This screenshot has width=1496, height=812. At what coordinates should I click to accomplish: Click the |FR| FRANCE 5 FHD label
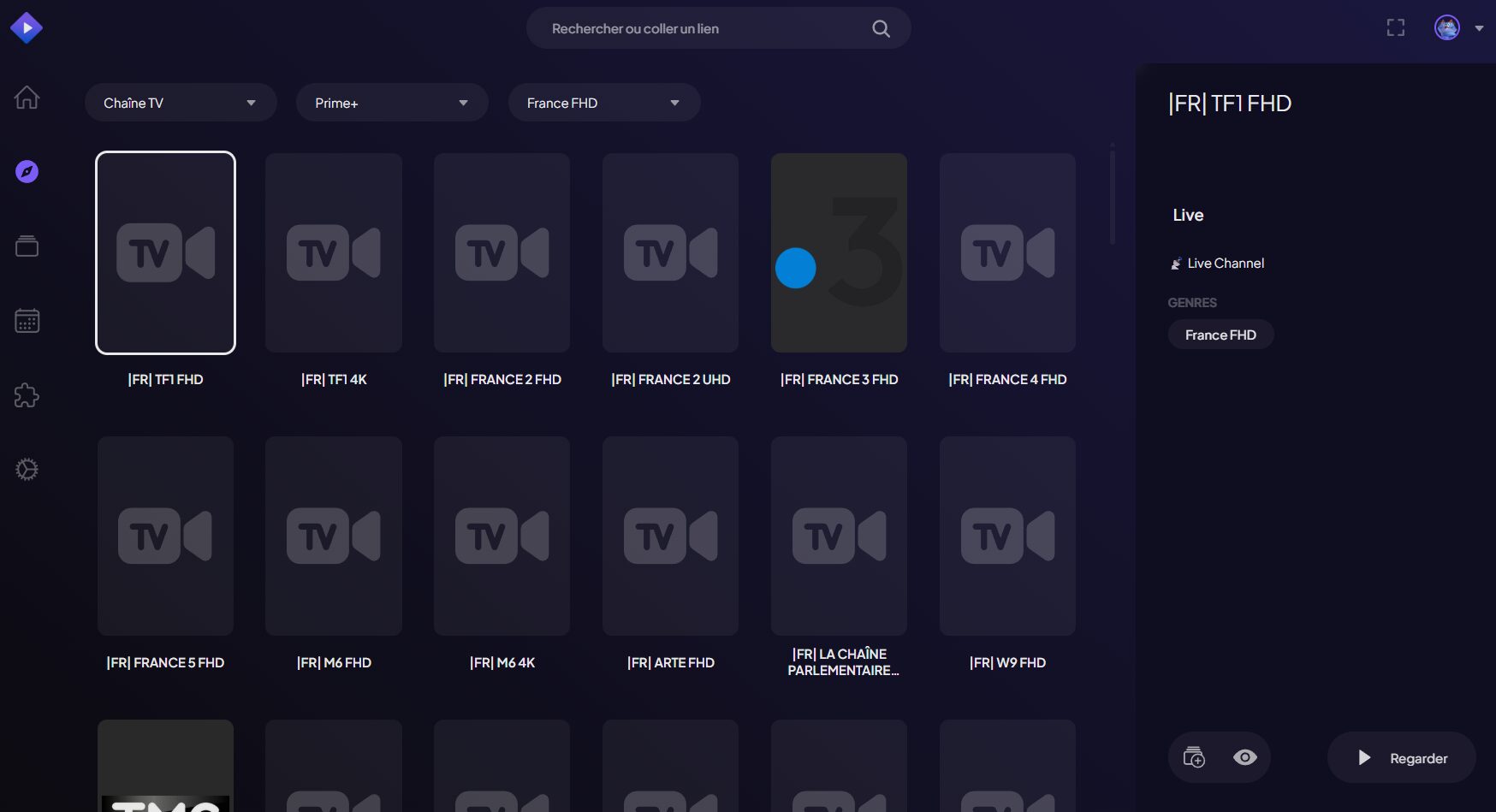165,662
